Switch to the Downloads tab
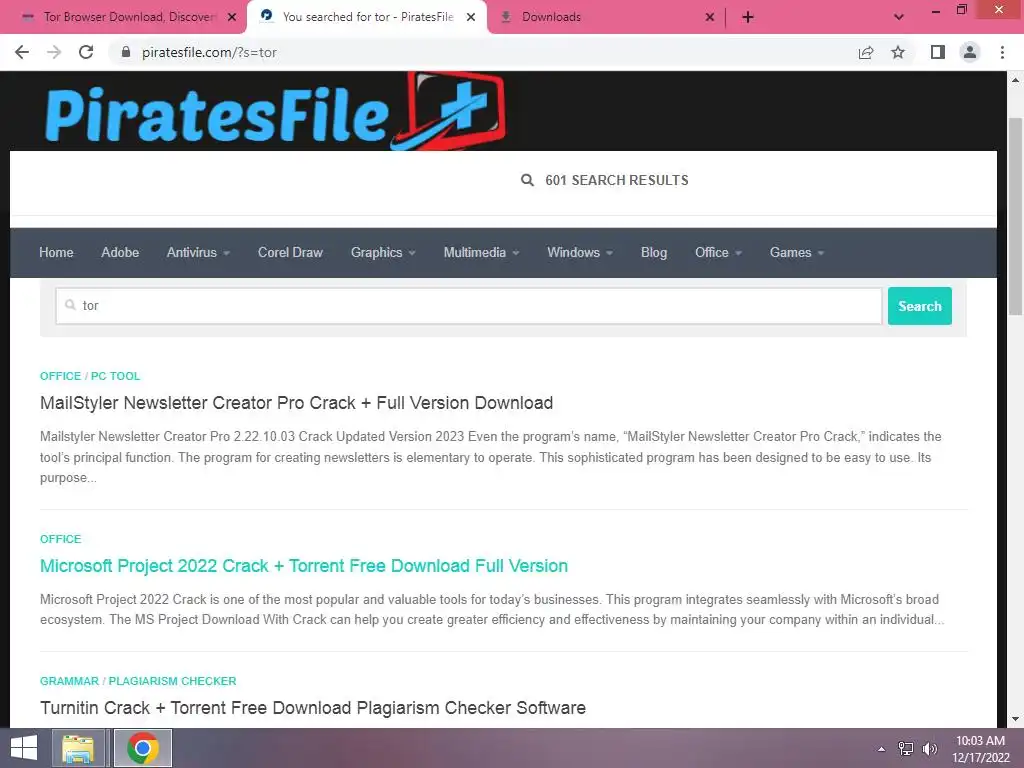The width and height of the screenshot is (1024, 768). pyautogui.click(x=551, y=17)
